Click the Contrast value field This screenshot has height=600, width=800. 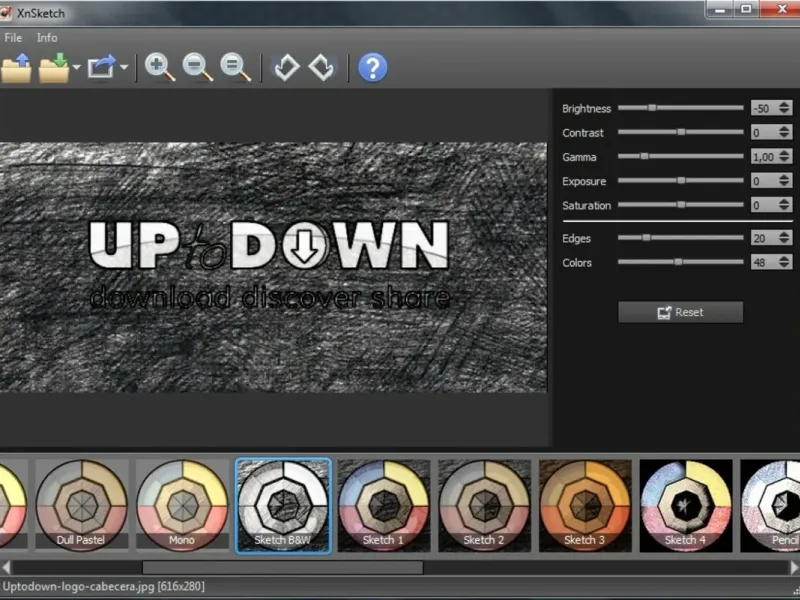[x=764, y=133]
